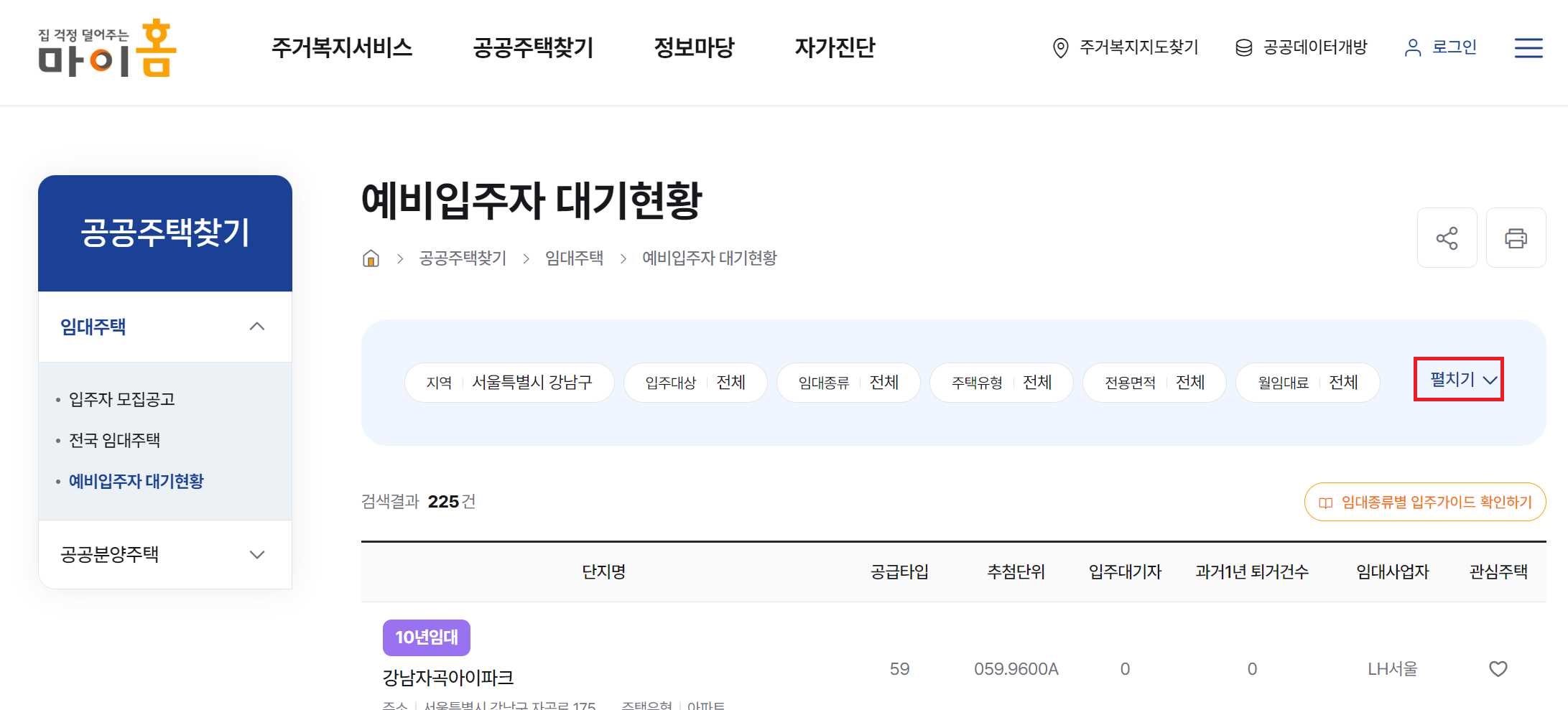Screen dimensions: 1568x710
Task: Click the 임대사업자 column header
Action: [x=1392, y=571]
